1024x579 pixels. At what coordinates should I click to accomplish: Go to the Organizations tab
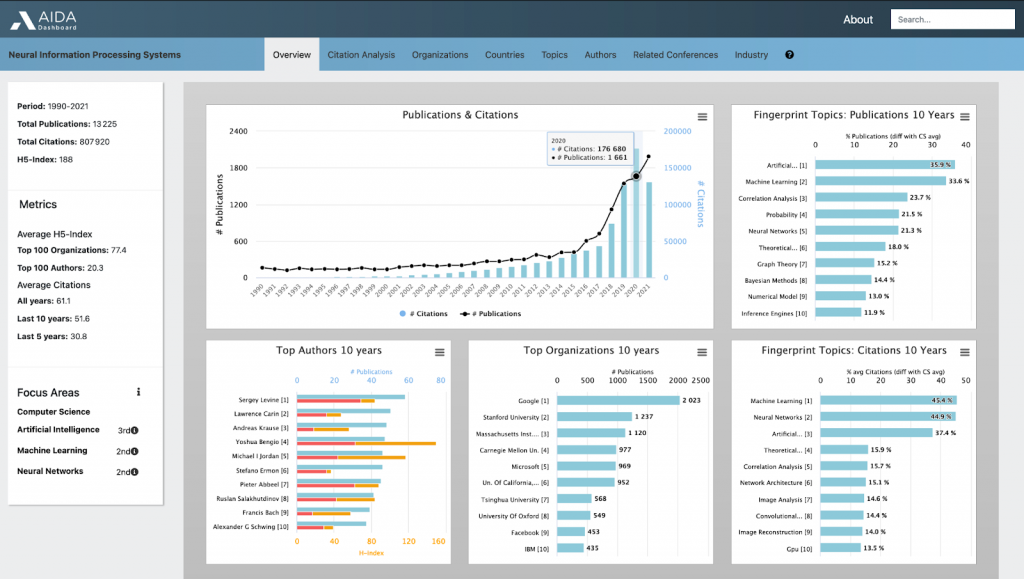(440, 55)
